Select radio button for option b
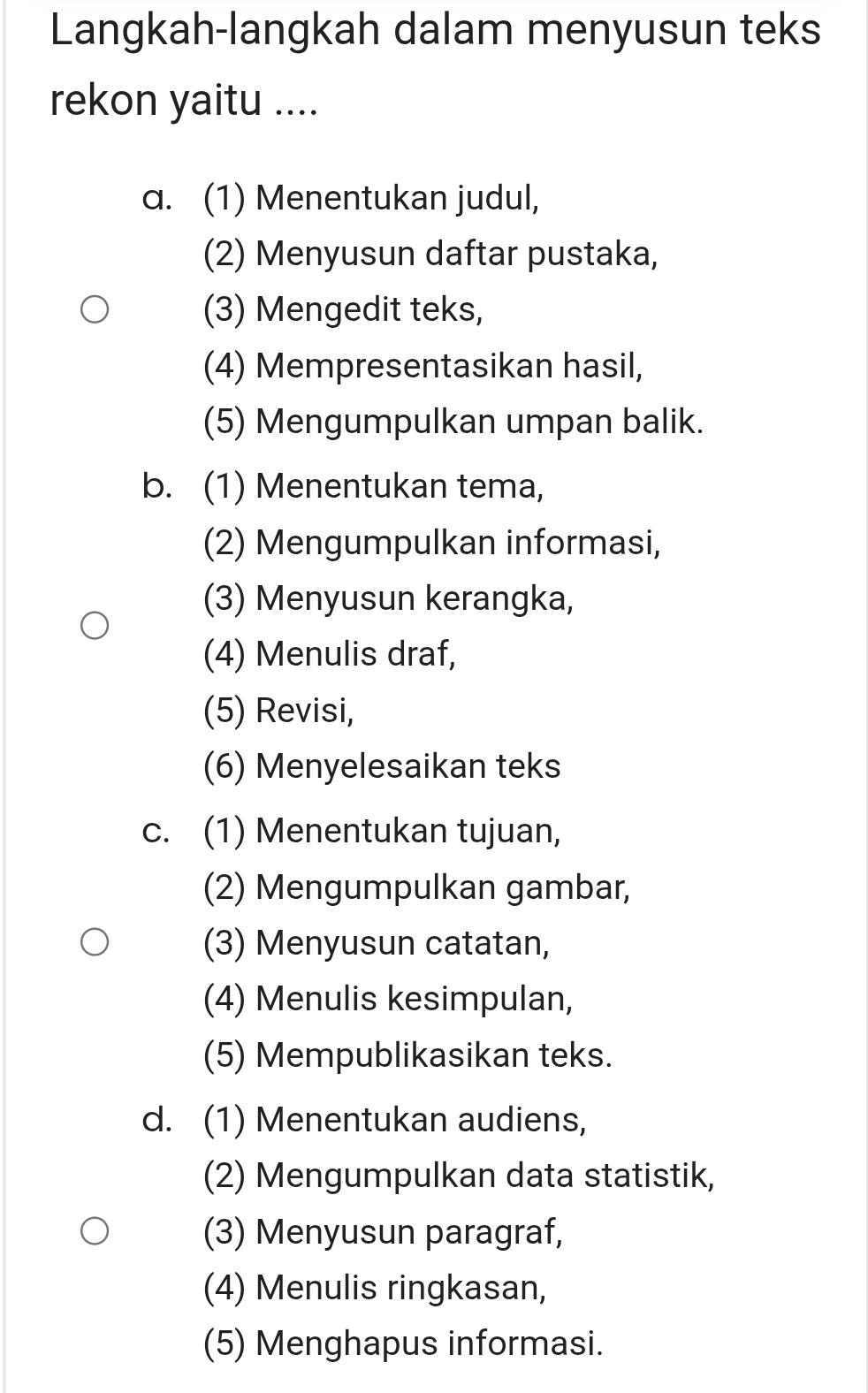Screen dimensions: 868x1393 point(95,627)
